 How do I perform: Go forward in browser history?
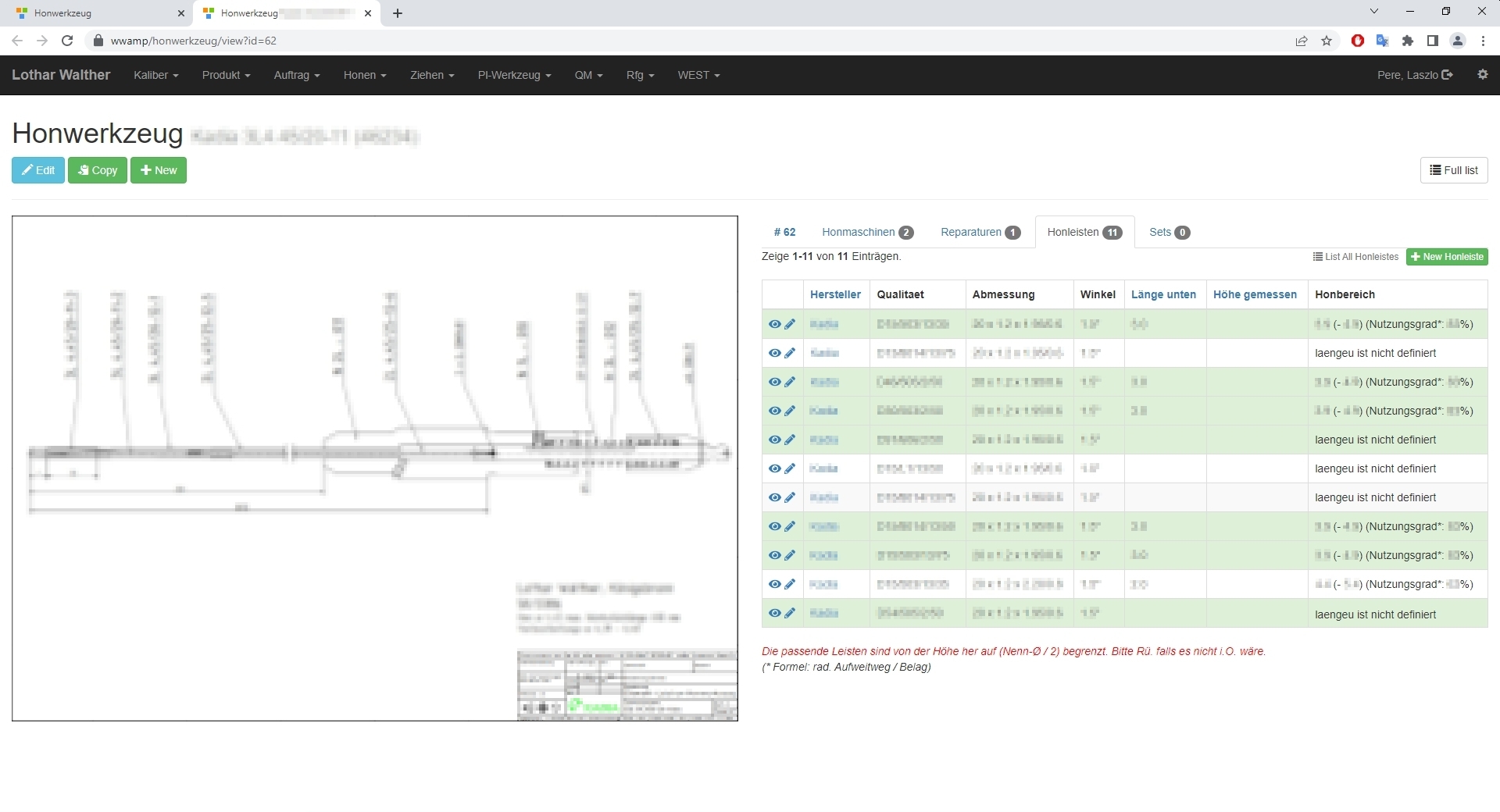click(42, 41)
